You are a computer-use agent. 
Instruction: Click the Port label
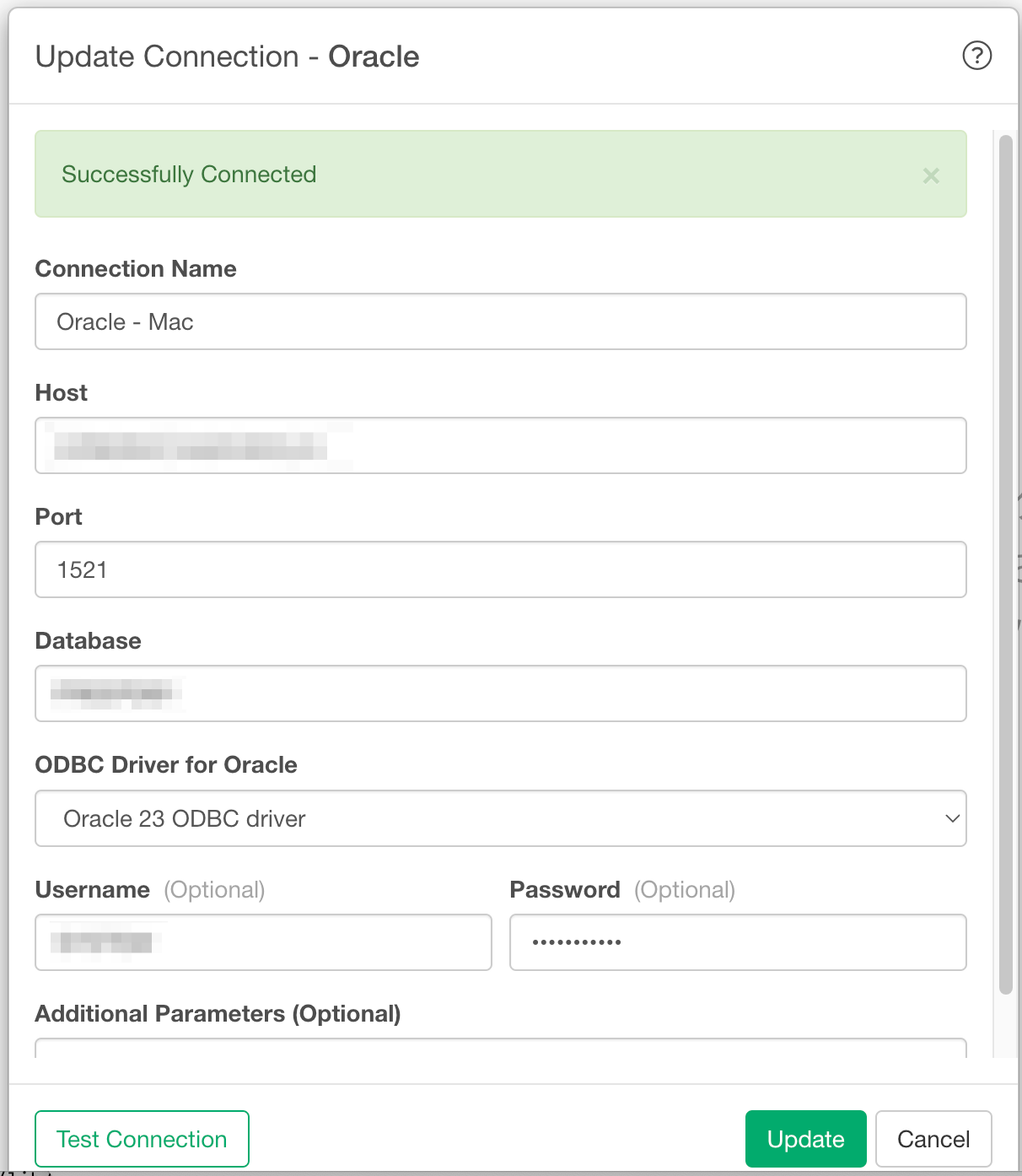pyautogui.click(x=59, y=516)
